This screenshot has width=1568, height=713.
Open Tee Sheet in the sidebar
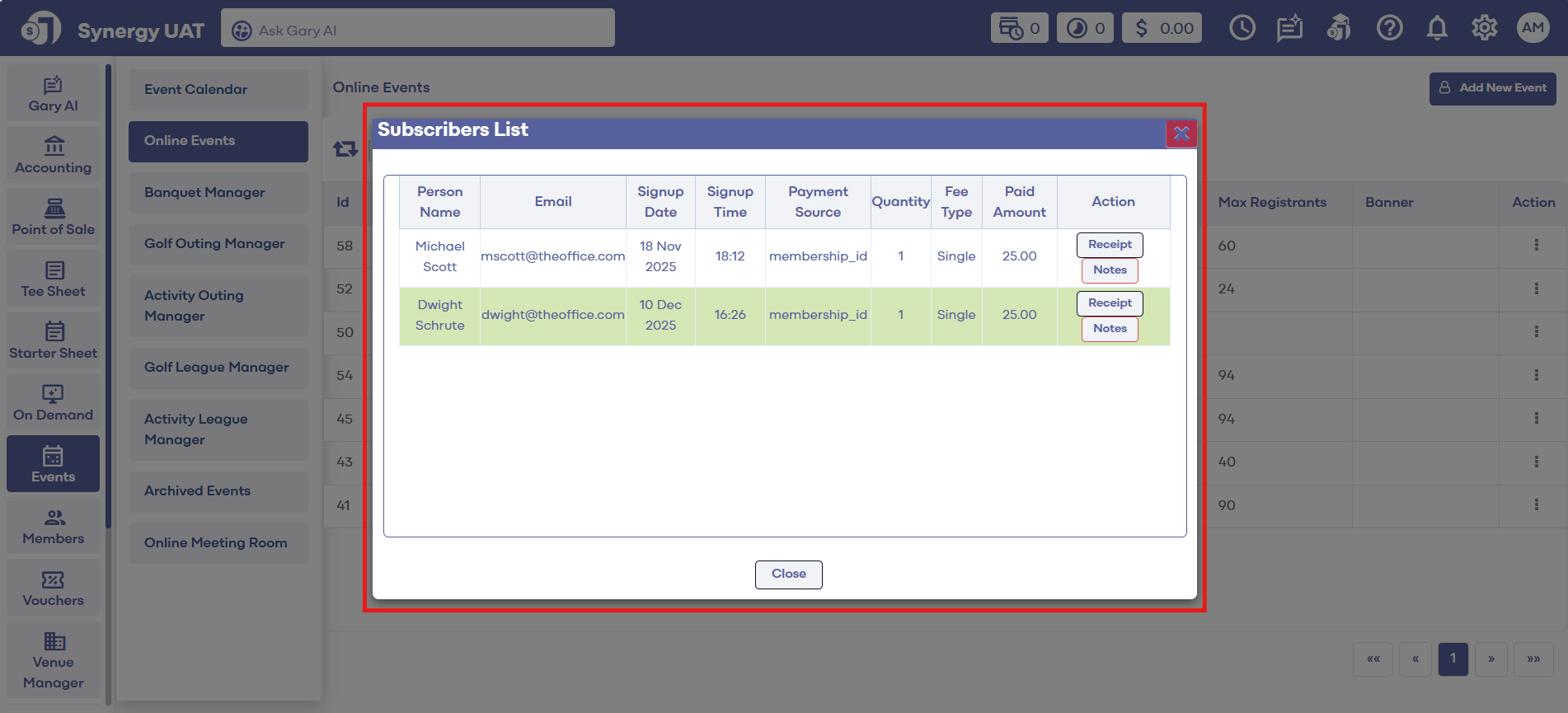click(x=54, y=279)
